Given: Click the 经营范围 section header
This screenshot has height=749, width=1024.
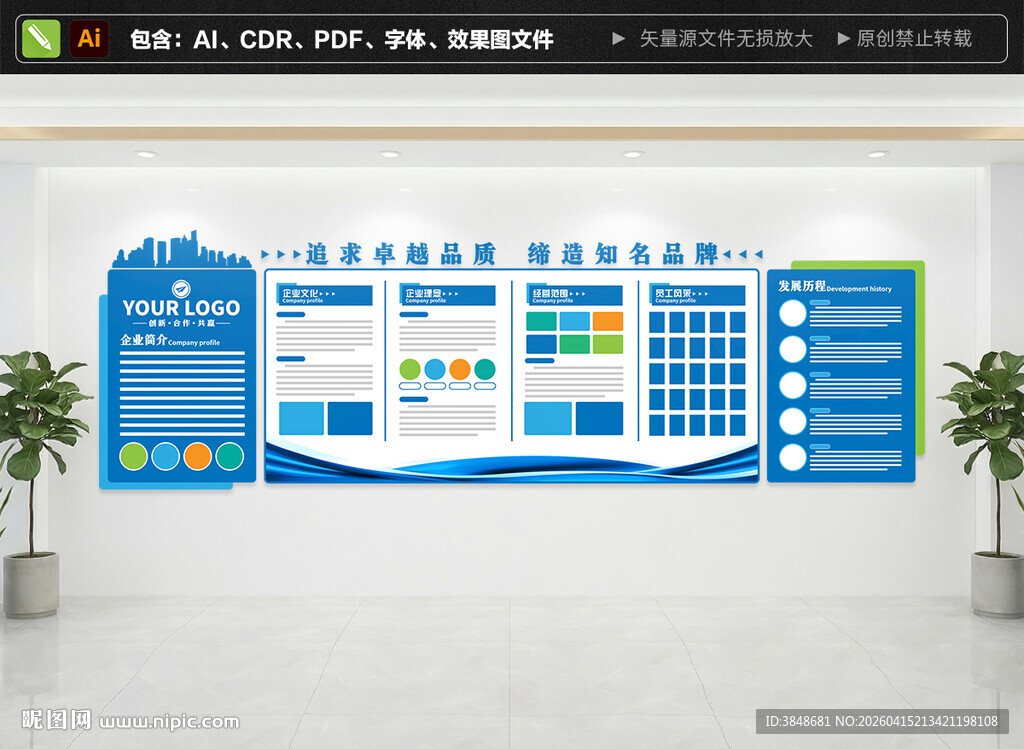Looking at the screenshot, I should tap(575, 295).
